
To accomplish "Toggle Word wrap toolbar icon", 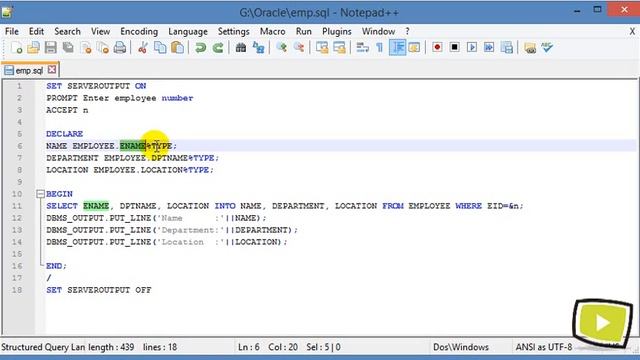I will click(362, 48).
